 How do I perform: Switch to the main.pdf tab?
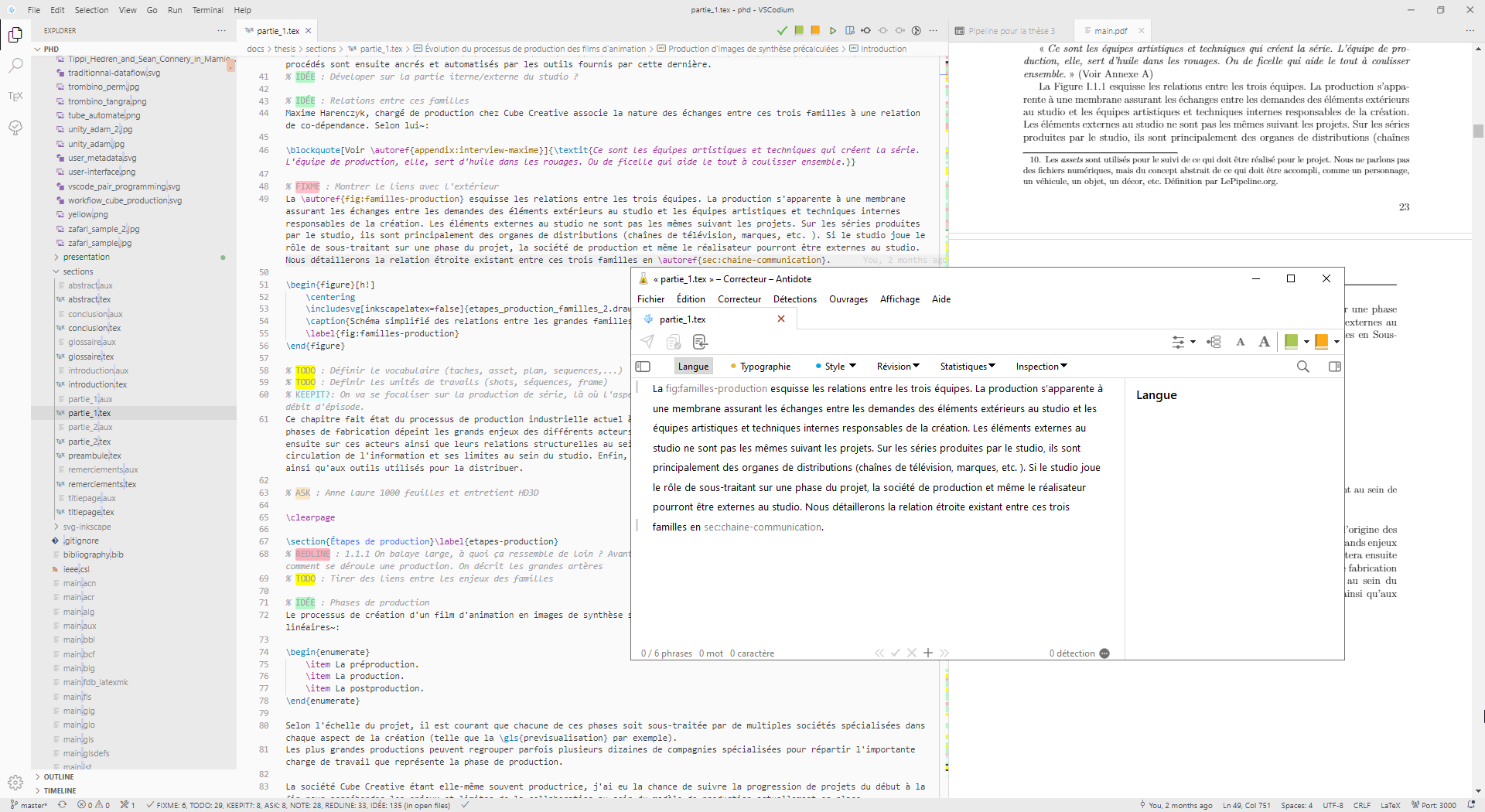tap(1110, 31)
